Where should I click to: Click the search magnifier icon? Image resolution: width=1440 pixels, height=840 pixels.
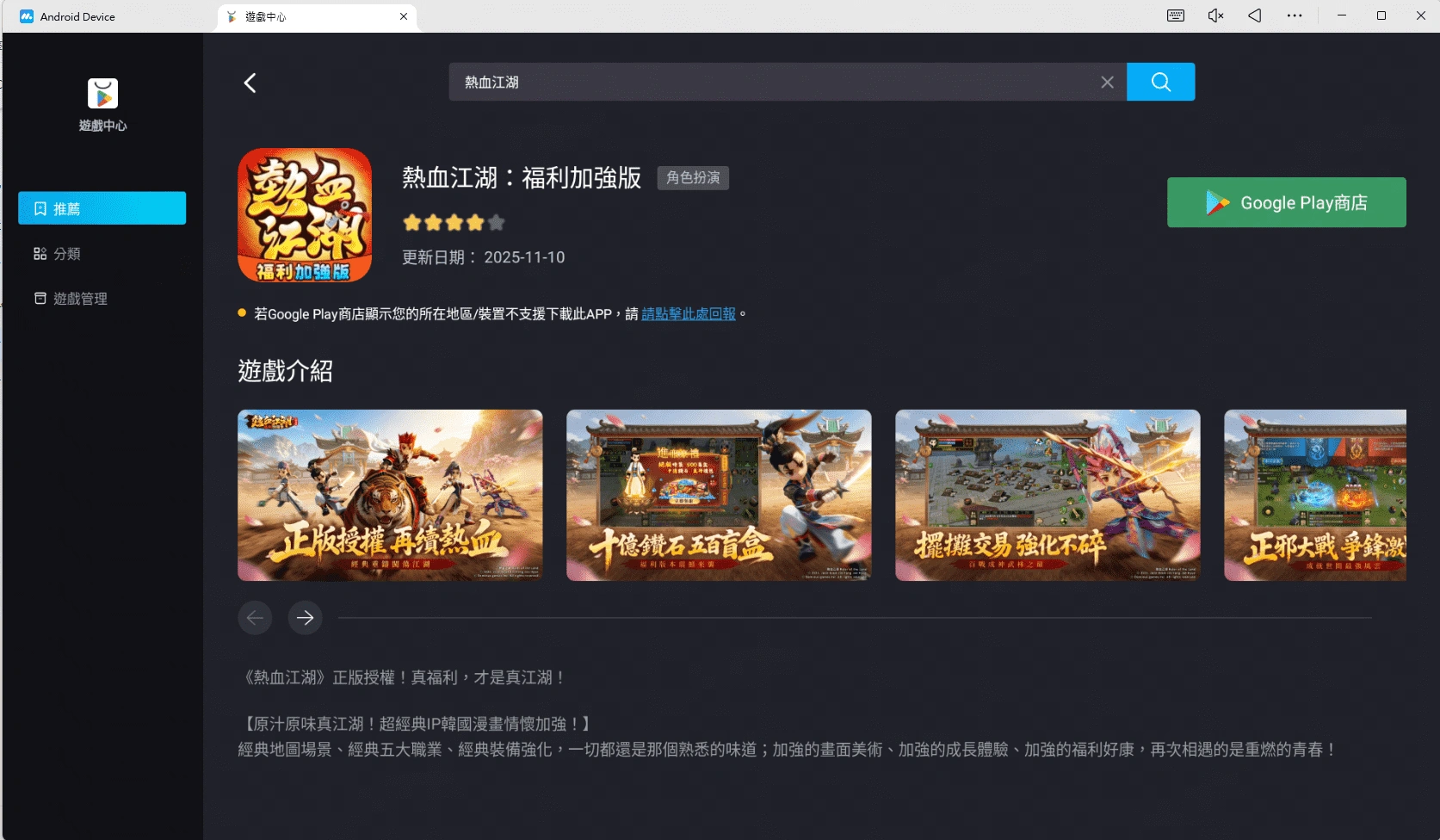coord(1160,82)
